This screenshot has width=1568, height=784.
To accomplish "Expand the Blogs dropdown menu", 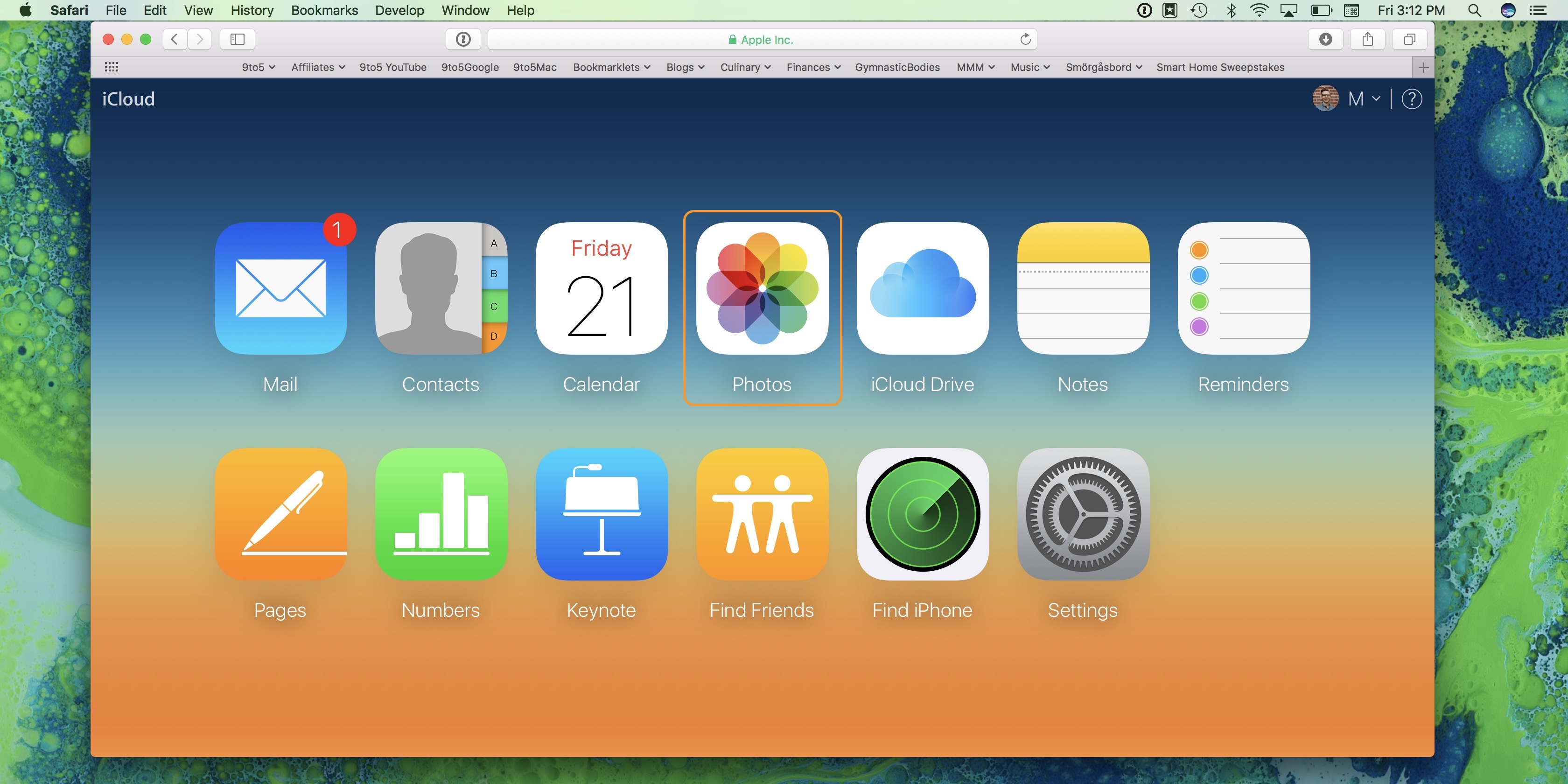I will tap(685, 67).
